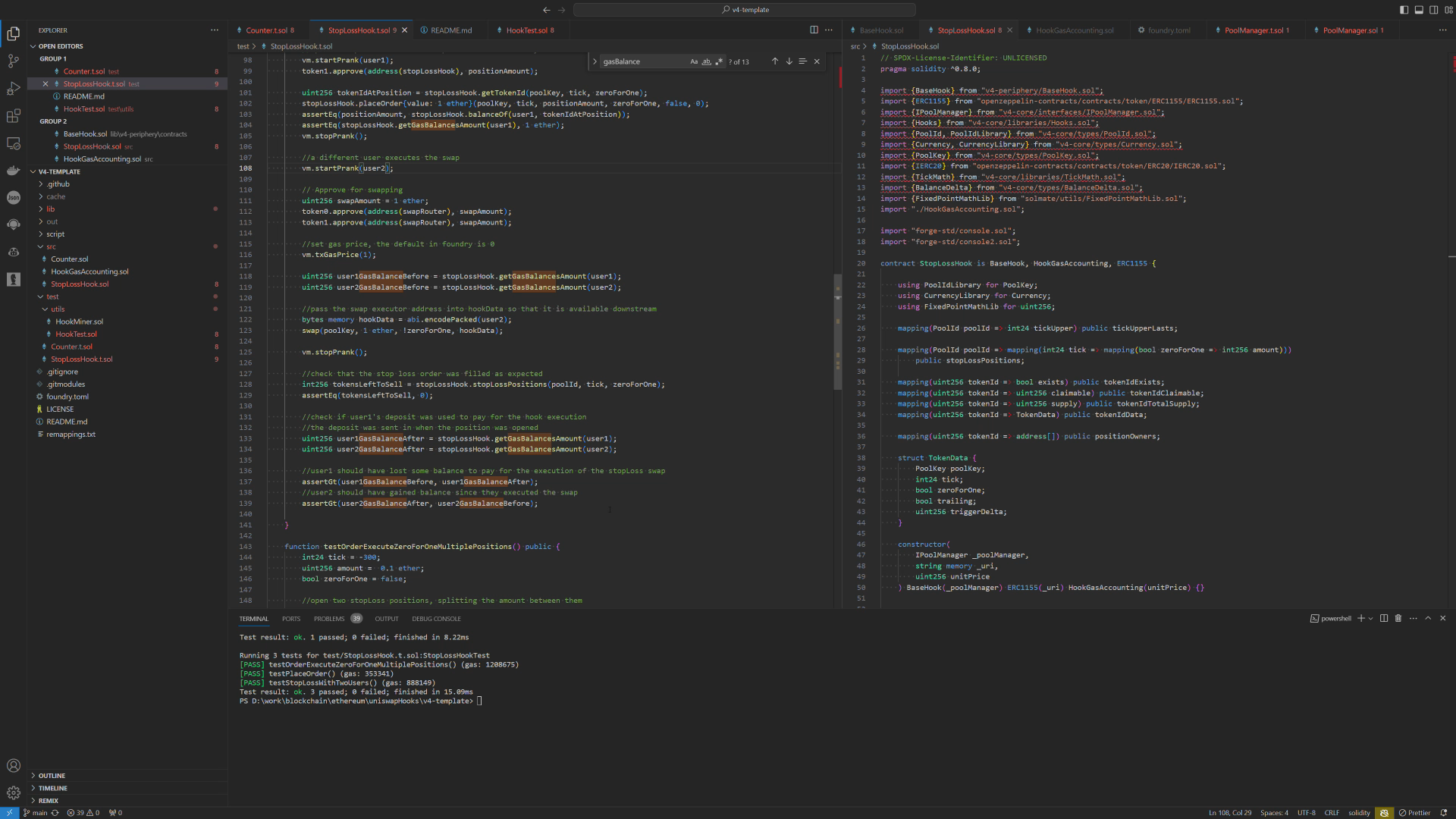Open the Manage gear menu
Screen dimensions: 1456x819
13,793
